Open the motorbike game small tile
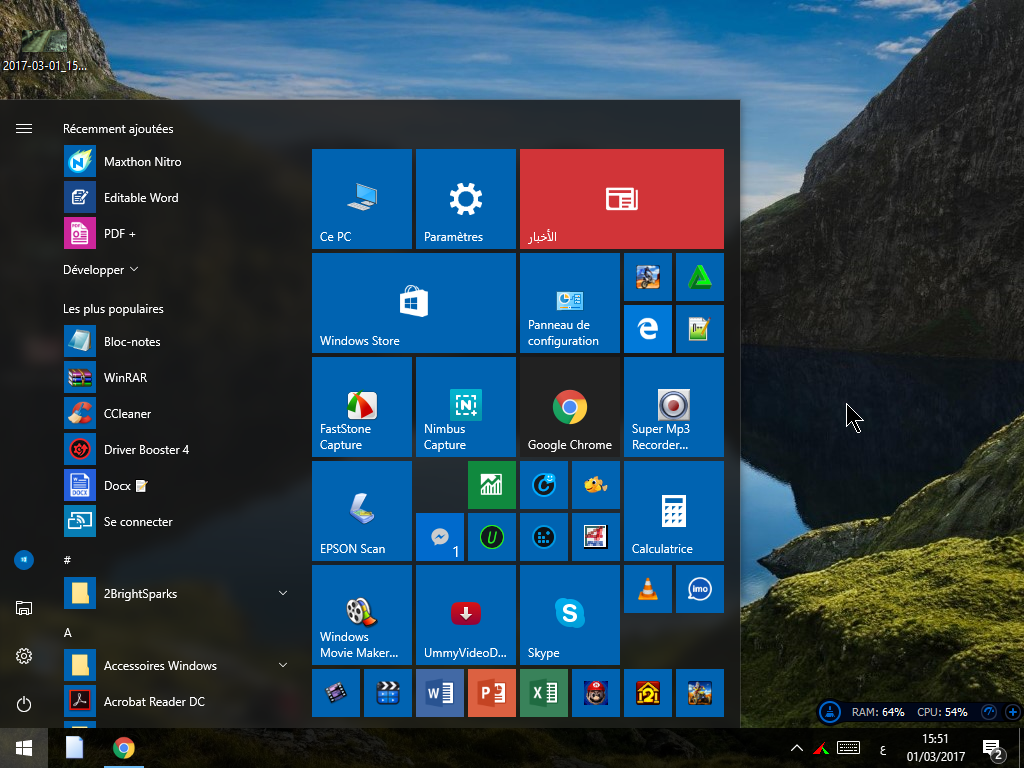 point(648,278)
